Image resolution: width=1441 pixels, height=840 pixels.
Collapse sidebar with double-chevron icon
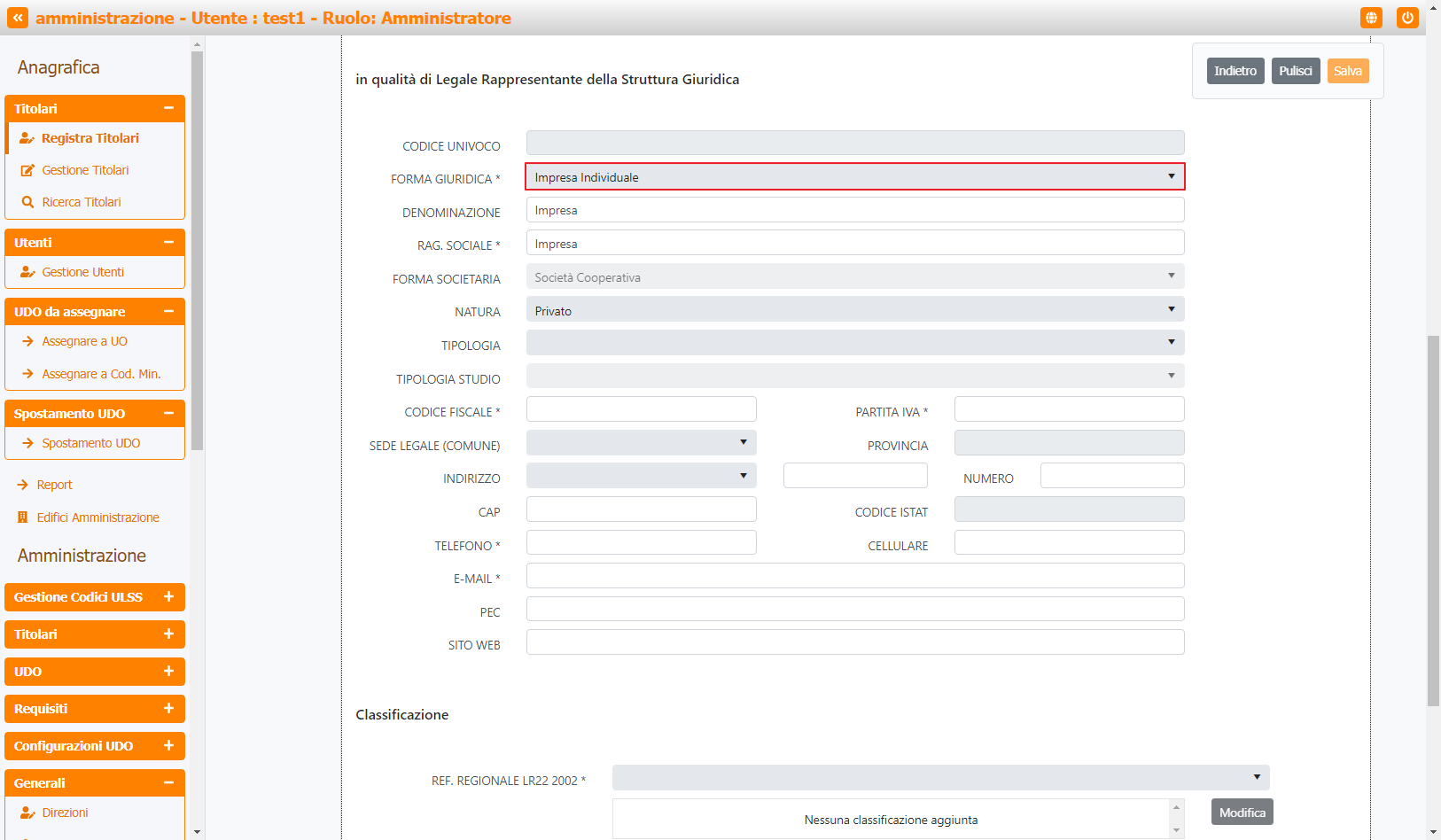click(18, 18)
